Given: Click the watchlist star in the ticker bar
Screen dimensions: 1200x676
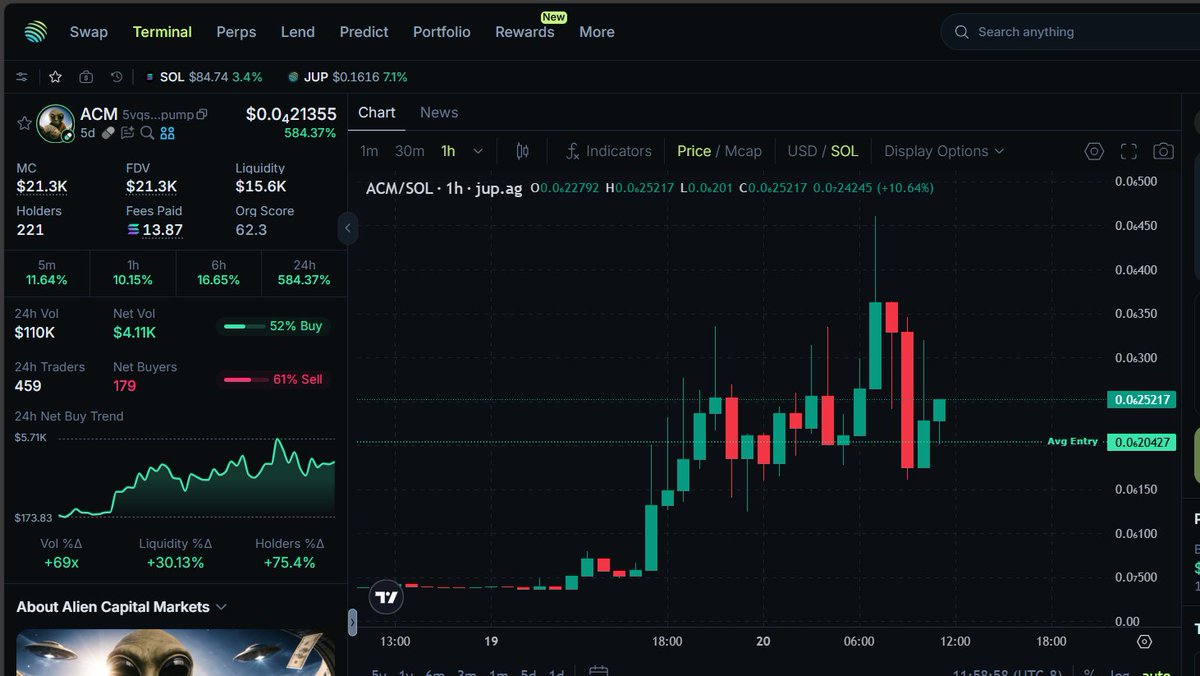Looking at the screenshot, I should (55, 77).
